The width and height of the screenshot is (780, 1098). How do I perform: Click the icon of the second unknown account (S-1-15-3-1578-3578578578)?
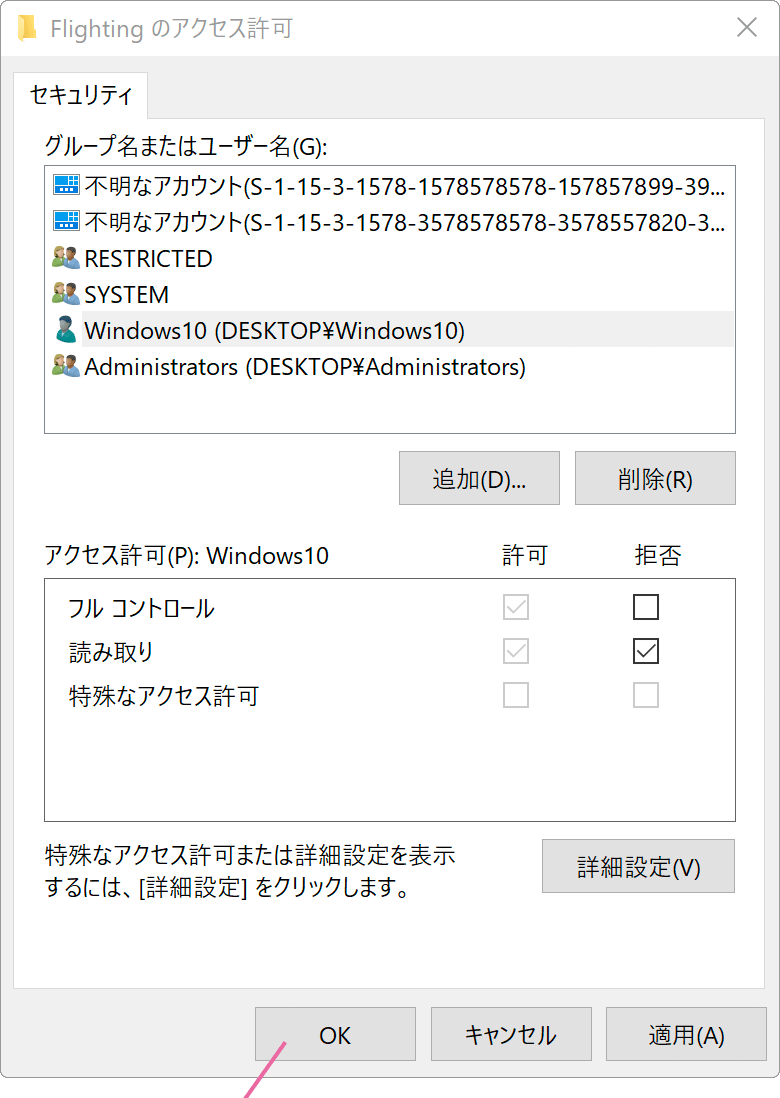click(x=67, y=221)
